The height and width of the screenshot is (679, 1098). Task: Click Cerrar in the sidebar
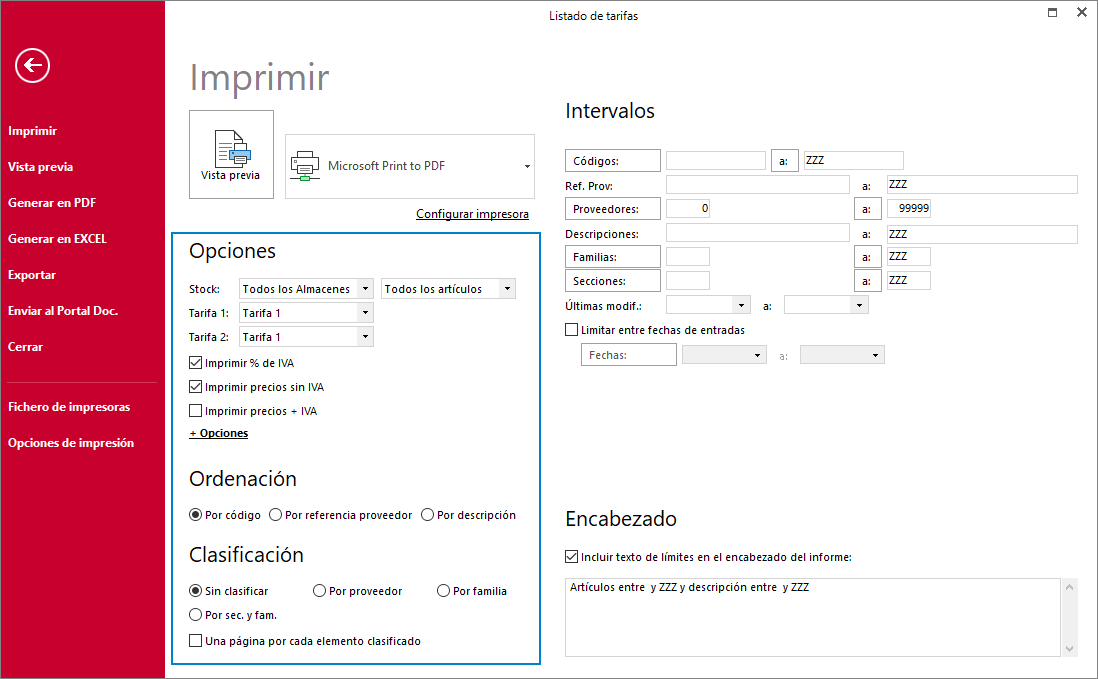pos(25,347)
